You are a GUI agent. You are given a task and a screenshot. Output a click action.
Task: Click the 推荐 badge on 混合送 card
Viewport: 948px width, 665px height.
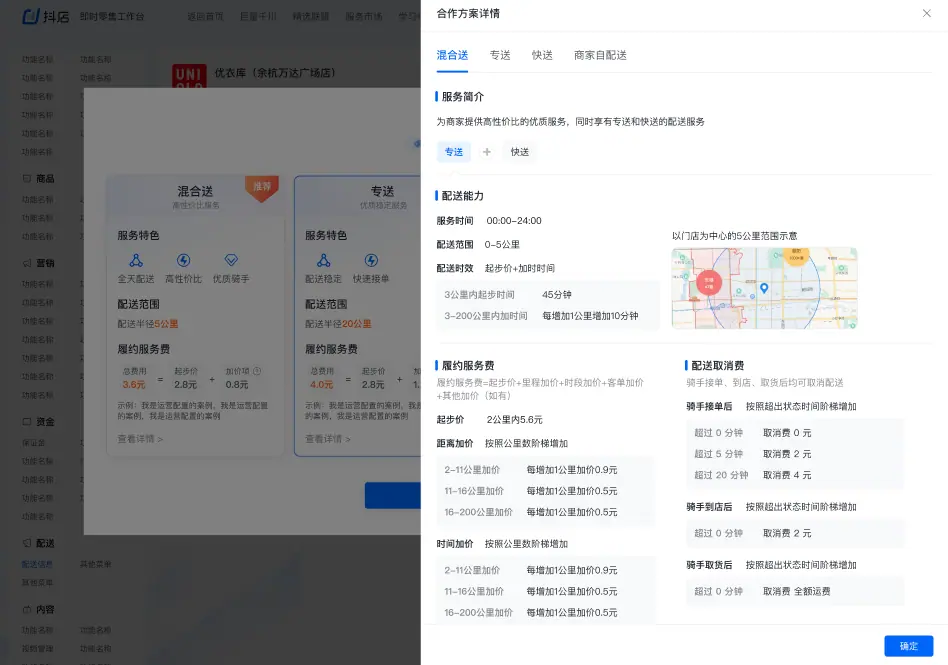(x=262, y=187)
